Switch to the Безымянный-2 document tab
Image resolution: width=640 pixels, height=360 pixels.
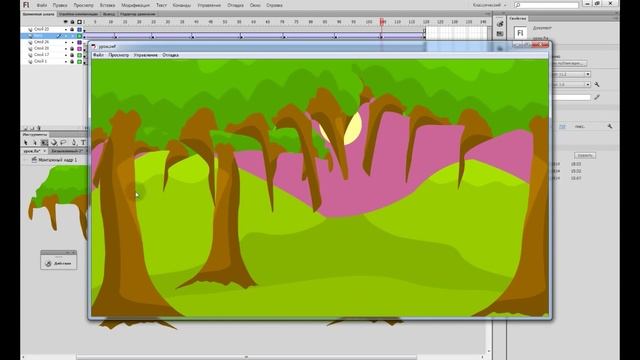click(x=67, y=151)
